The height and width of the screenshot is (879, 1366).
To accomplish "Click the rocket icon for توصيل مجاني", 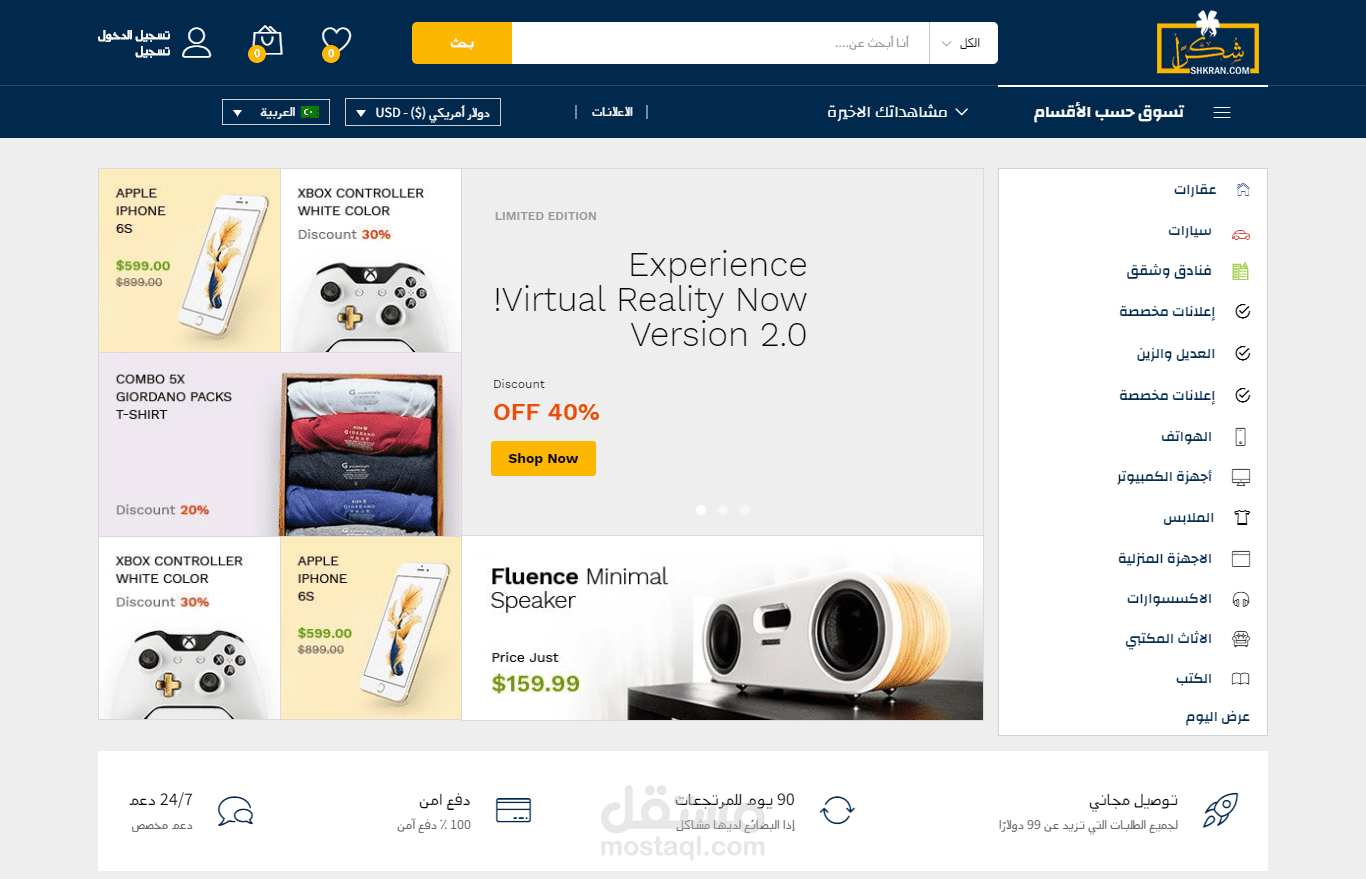I will (1220, 809).
